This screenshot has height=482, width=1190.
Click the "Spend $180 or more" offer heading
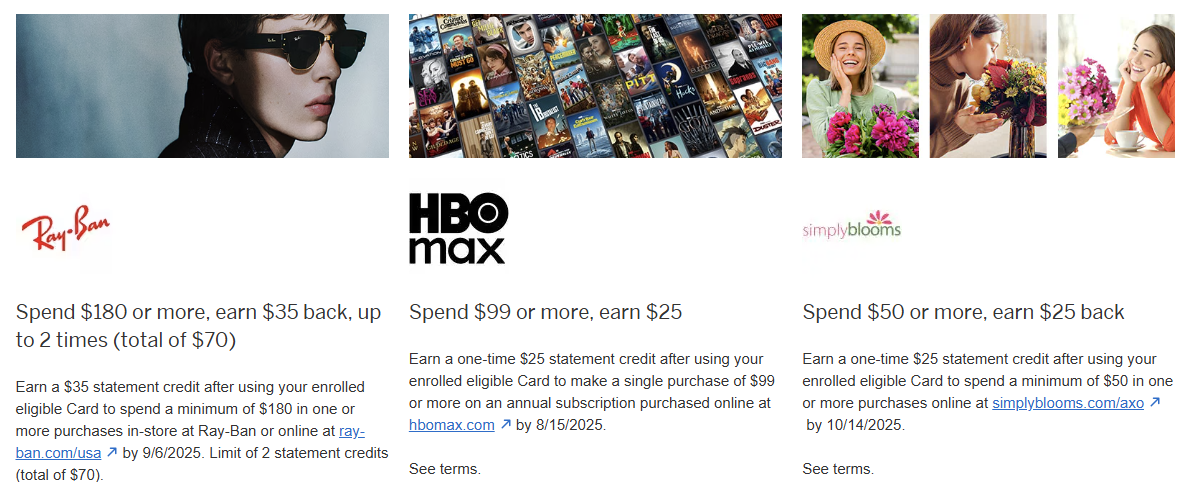point(198,326)
